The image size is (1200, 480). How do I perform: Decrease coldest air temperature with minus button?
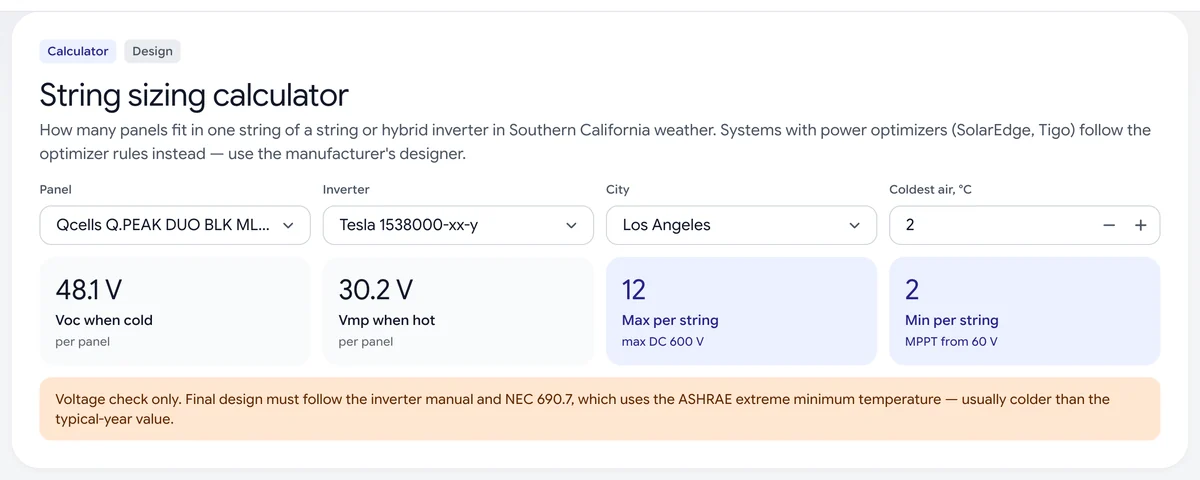point(1109,225)
